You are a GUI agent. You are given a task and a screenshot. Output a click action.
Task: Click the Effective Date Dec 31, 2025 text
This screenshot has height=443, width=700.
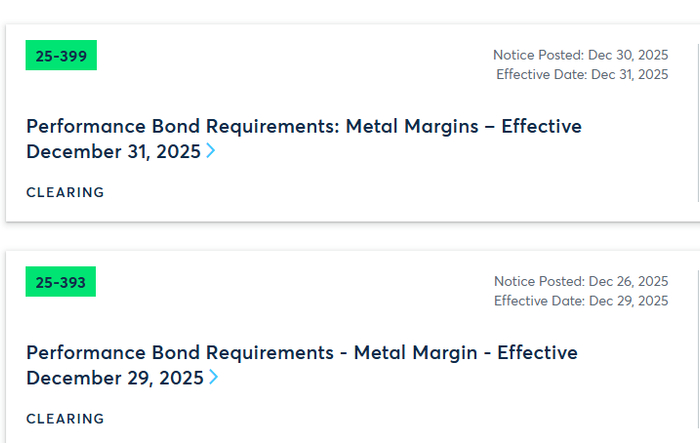click(582, 74)
